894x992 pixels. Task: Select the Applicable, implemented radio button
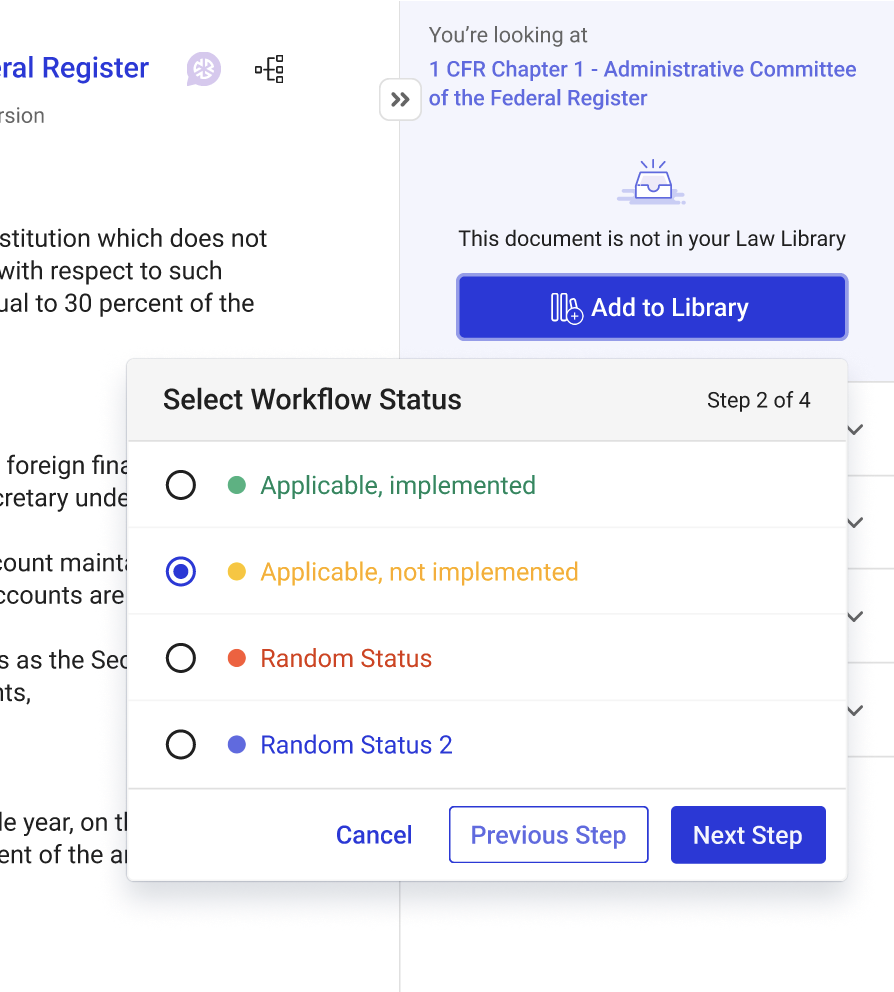pos(181,486)
